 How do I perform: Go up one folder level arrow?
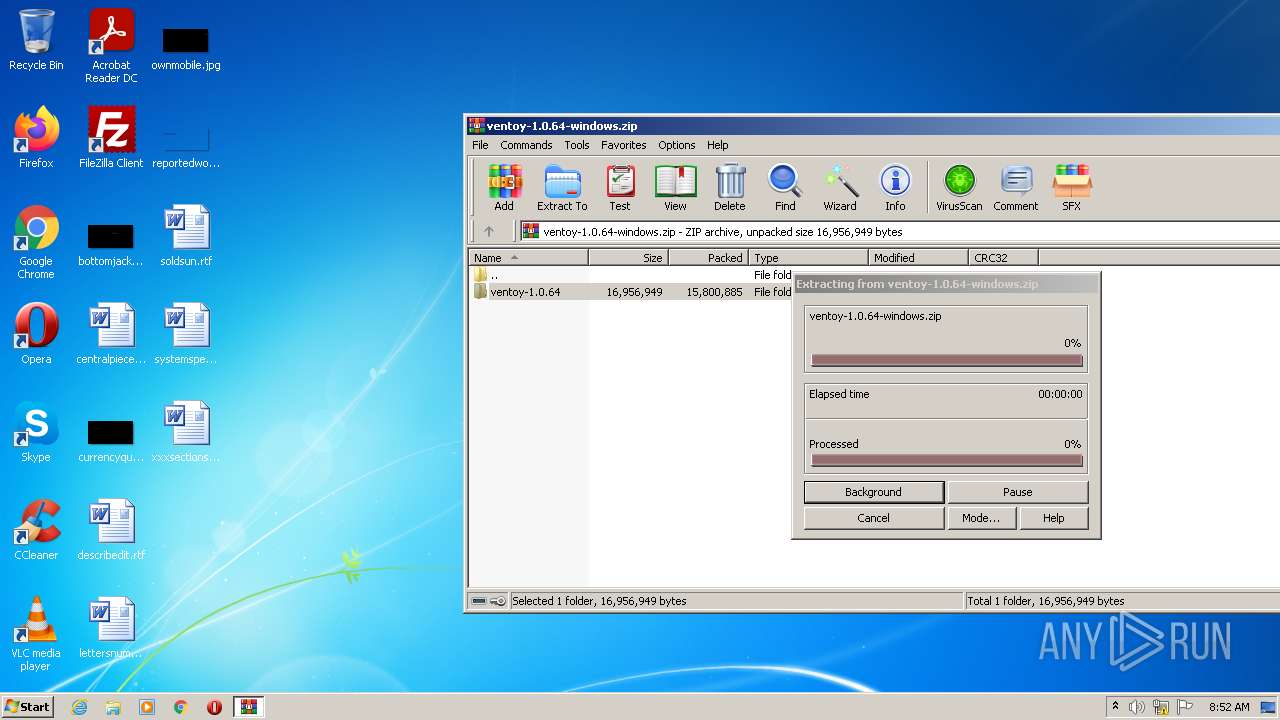tap(489, 231)
